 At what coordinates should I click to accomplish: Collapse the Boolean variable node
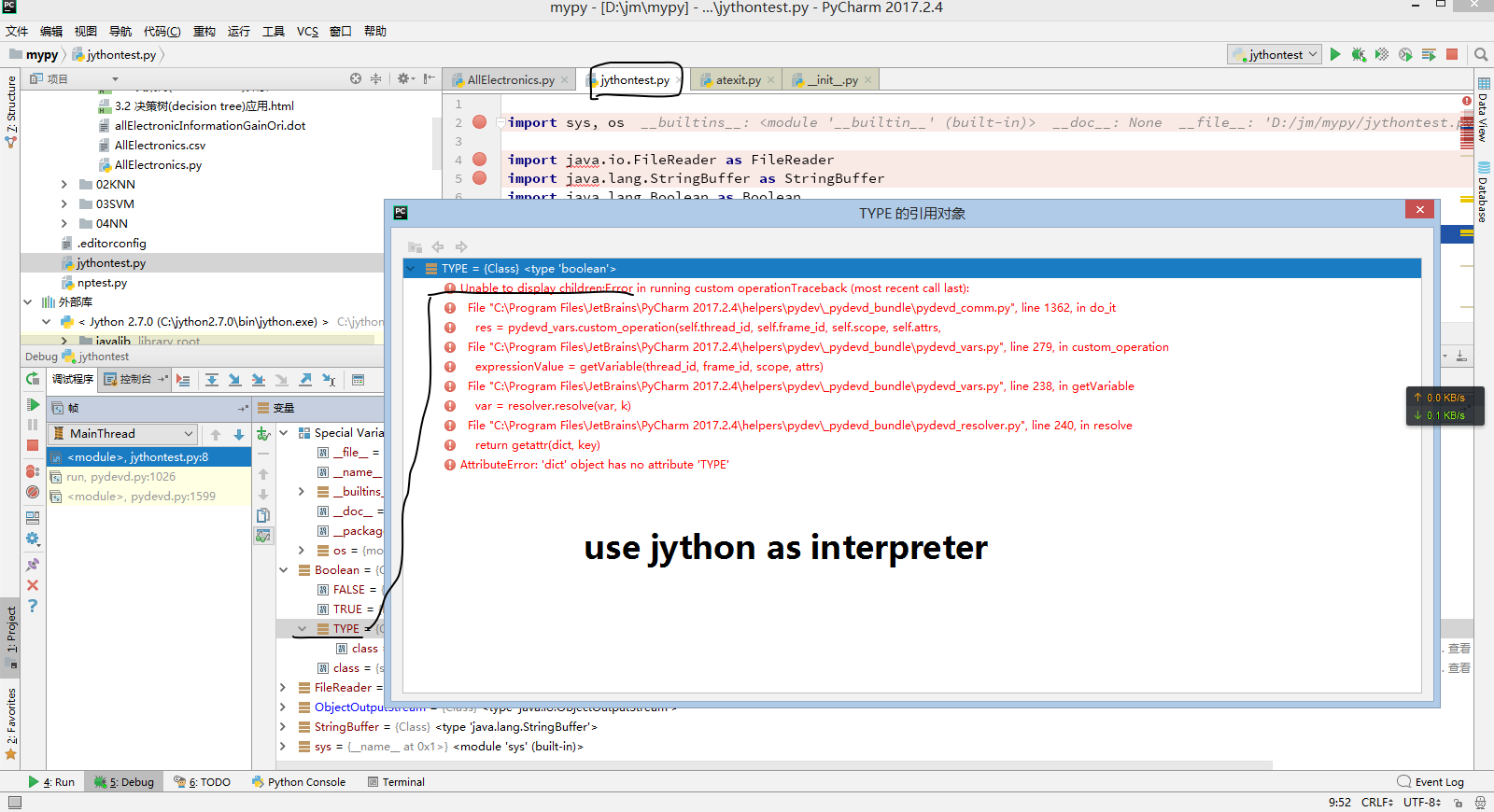click(283, 570)
